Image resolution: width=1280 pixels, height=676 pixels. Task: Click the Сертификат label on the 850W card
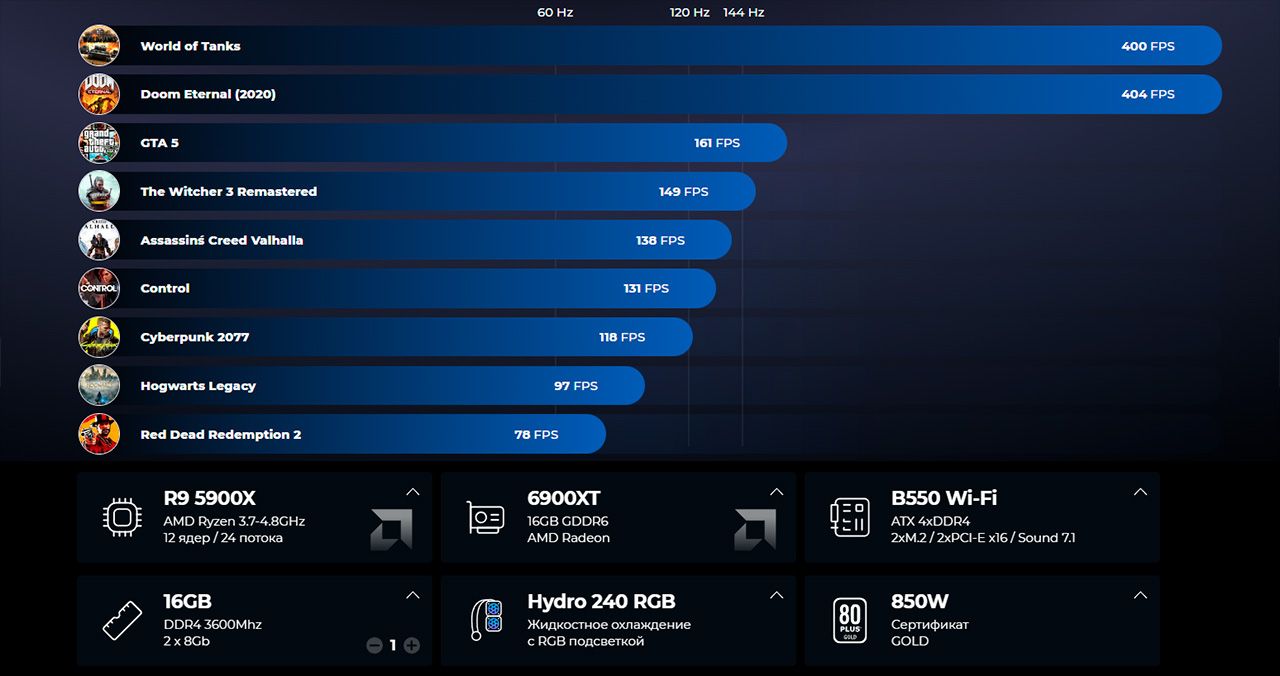tap(930, 625)
